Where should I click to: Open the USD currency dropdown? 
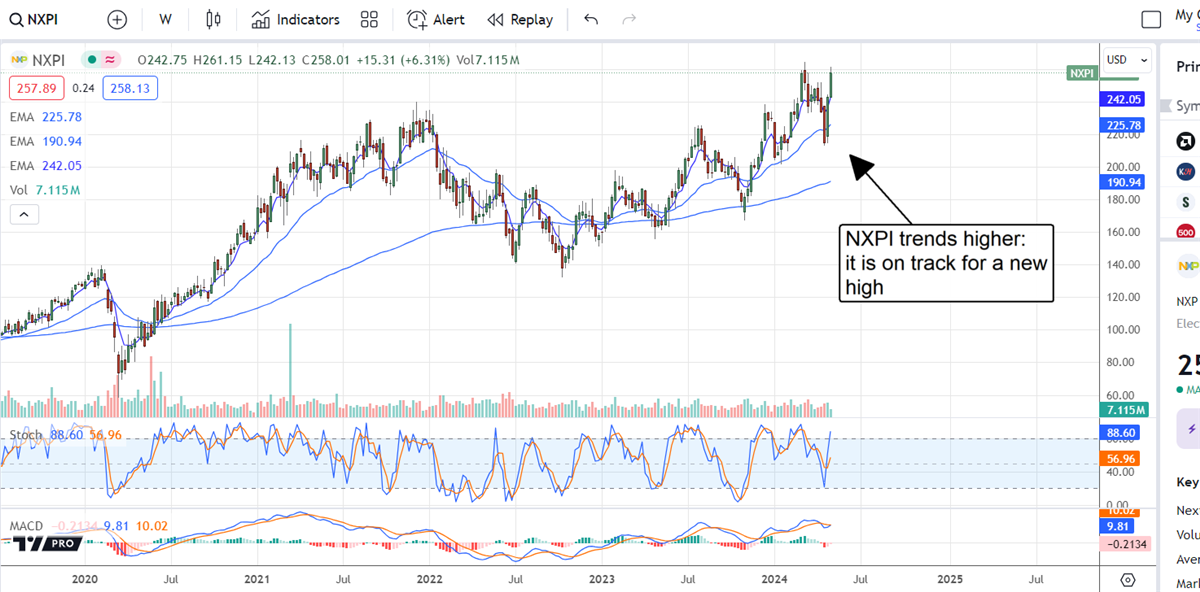tap(1126, 60)
